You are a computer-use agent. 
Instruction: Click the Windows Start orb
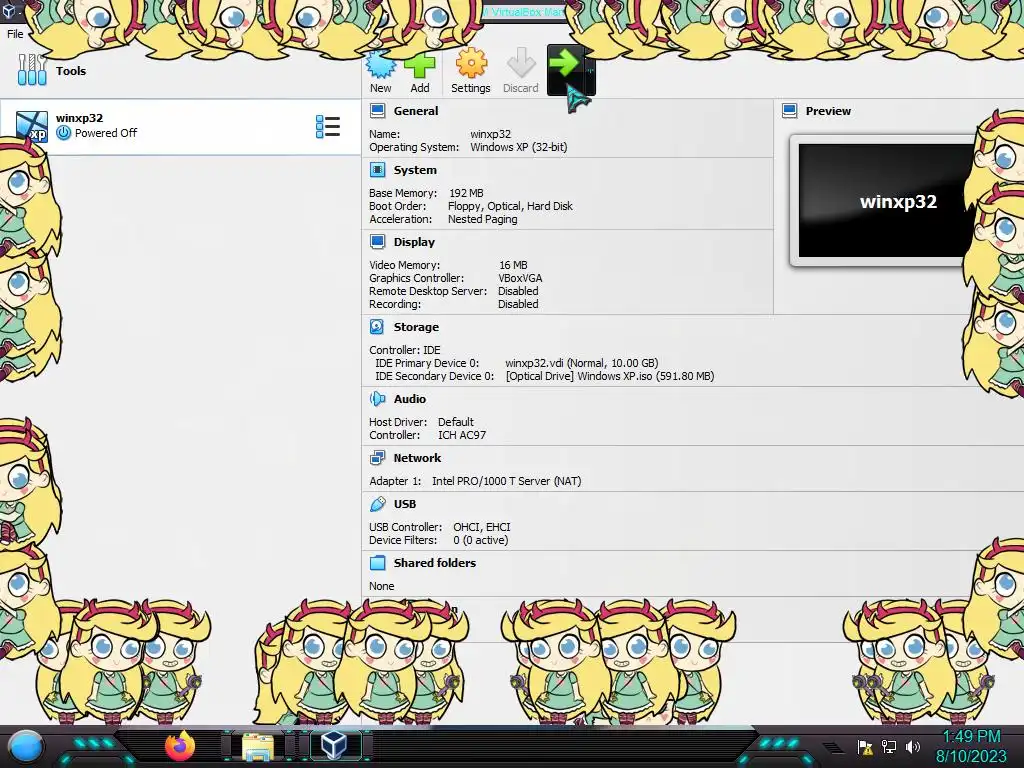(x=26, y=746)
